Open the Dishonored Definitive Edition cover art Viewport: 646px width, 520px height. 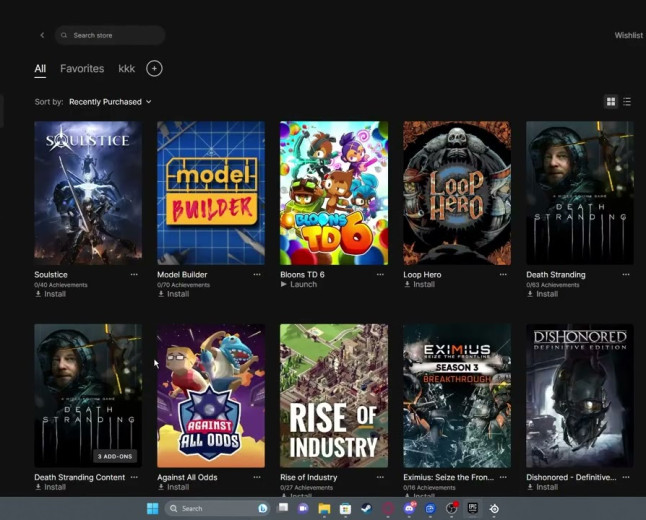click(x=580, y=396)
